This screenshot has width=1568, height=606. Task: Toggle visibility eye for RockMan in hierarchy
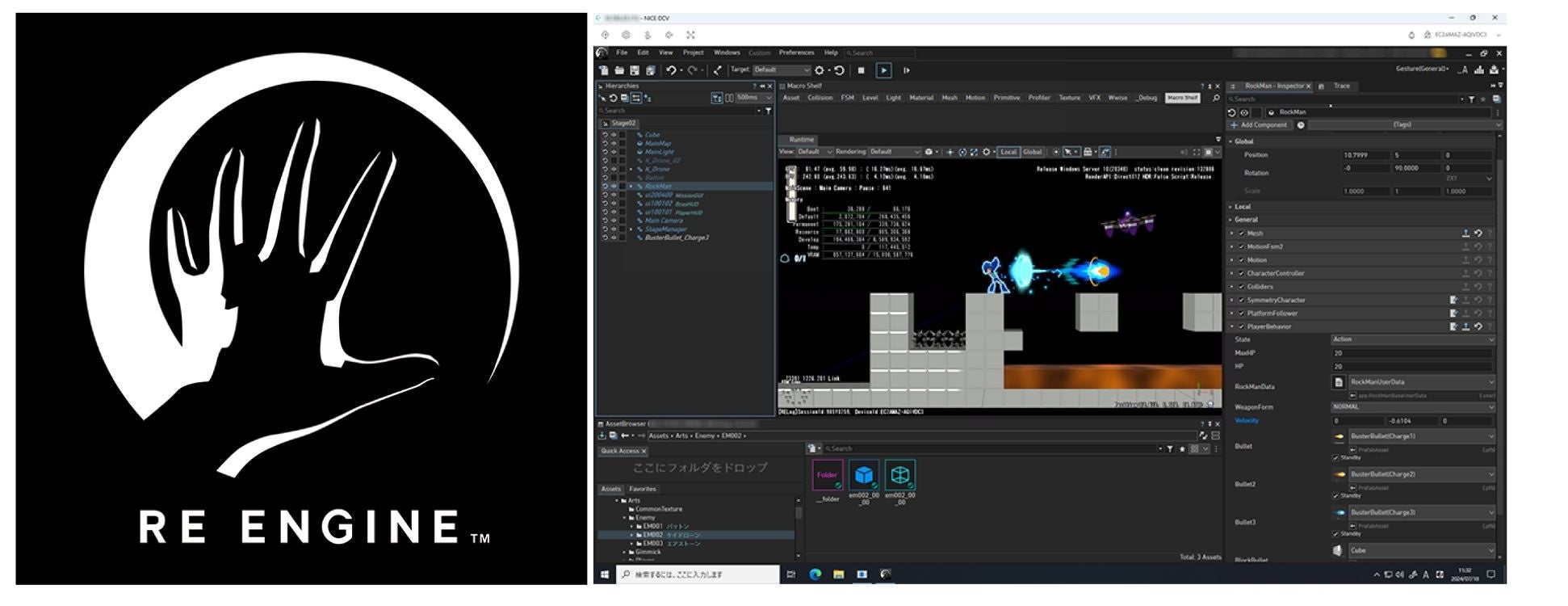point(614,187)
